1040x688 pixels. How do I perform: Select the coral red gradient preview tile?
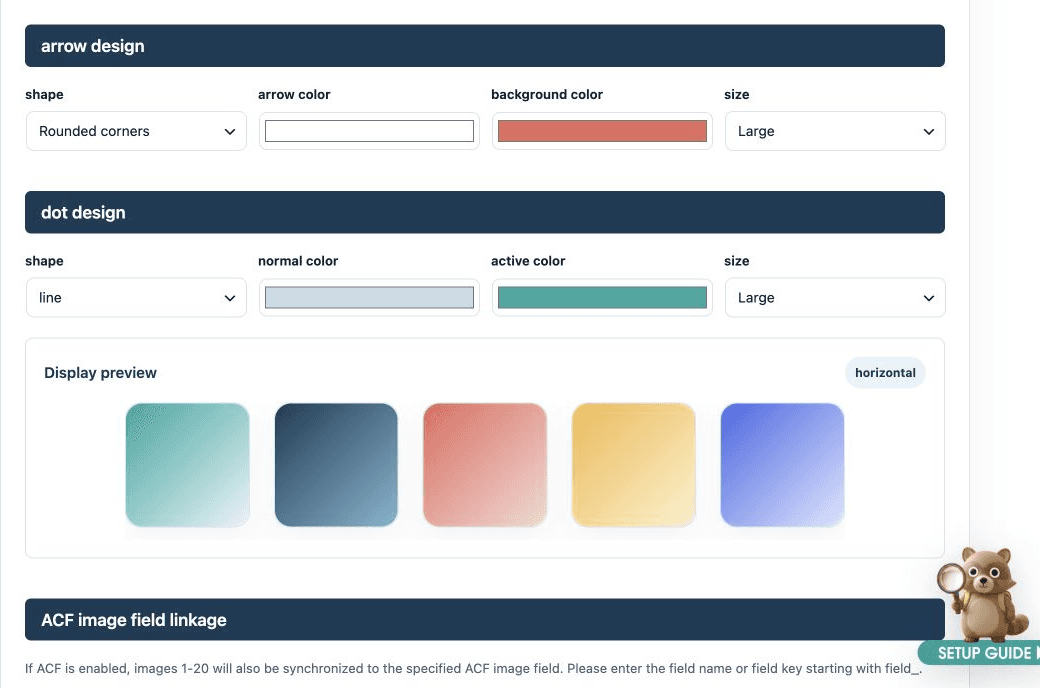[485, 465]
